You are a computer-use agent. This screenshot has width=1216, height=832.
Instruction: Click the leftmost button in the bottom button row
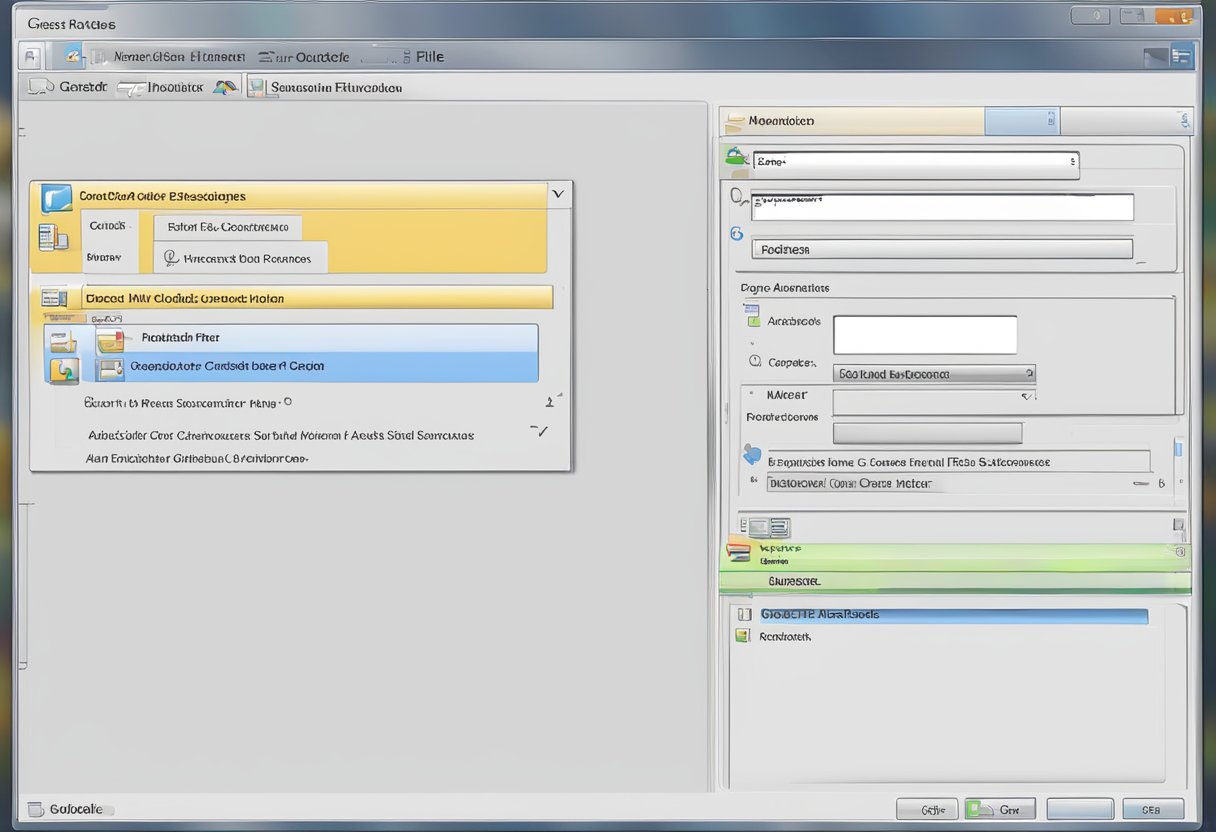click(x=928, y=808)
